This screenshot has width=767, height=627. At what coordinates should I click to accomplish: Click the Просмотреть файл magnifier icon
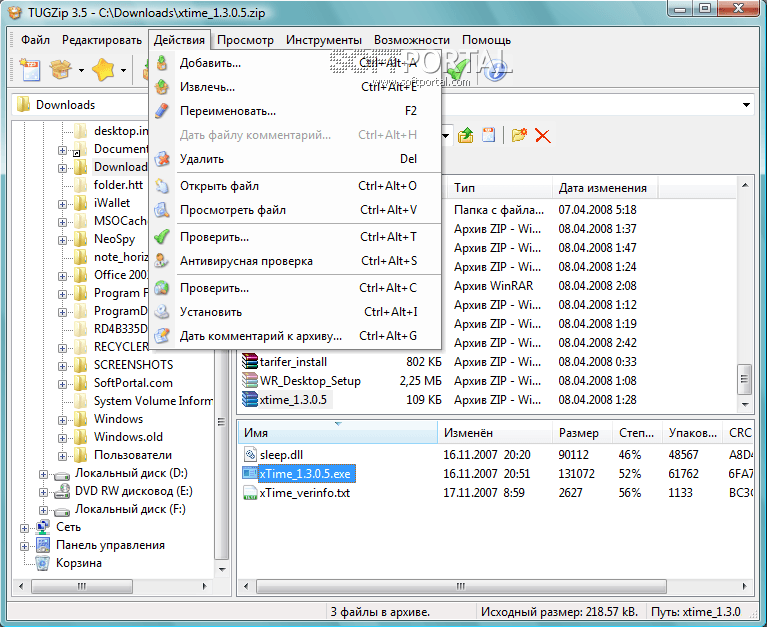pyautogui.click(x=162, y=210)
